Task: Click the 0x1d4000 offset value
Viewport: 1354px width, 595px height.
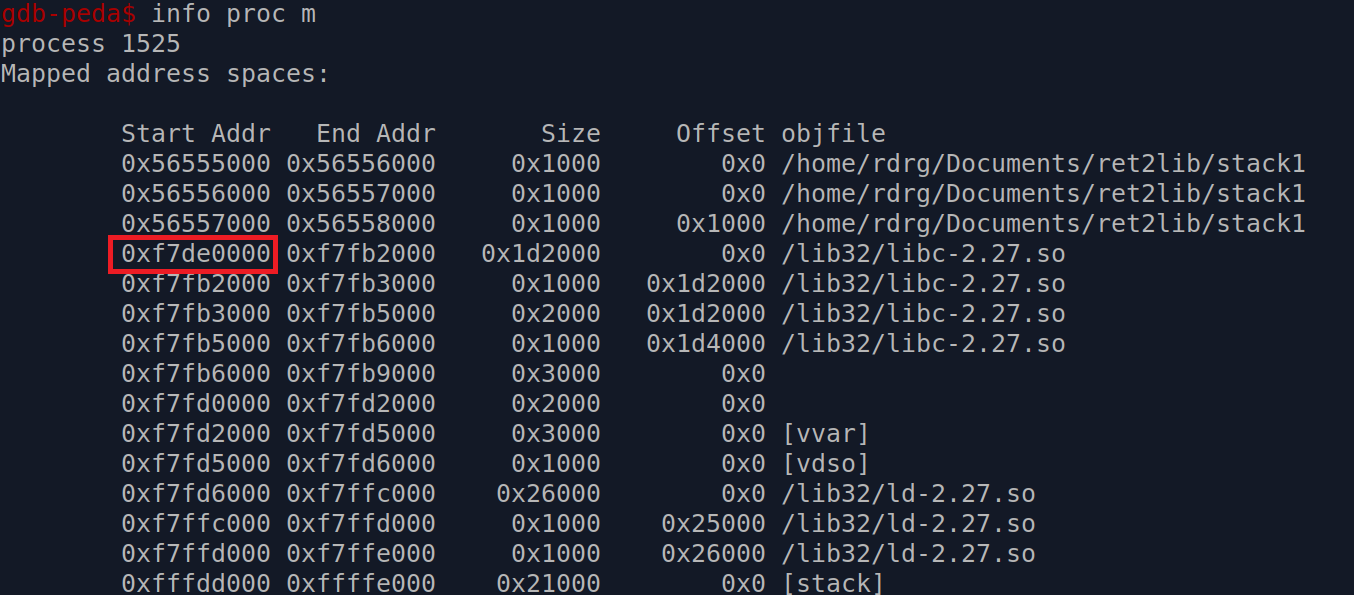Action: pos(706,344)
